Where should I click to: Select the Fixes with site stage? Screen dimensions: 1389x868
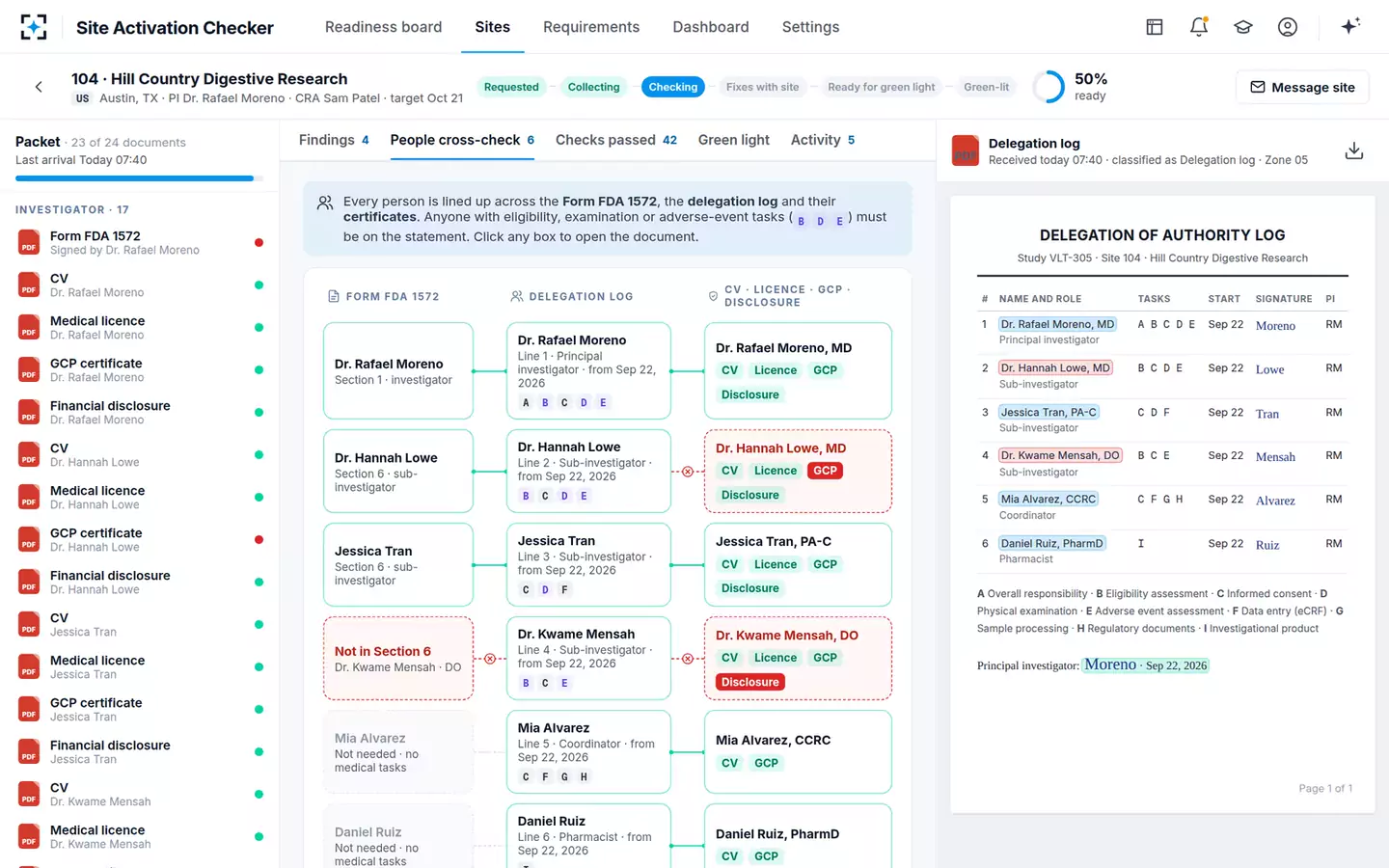click(762, 87)
